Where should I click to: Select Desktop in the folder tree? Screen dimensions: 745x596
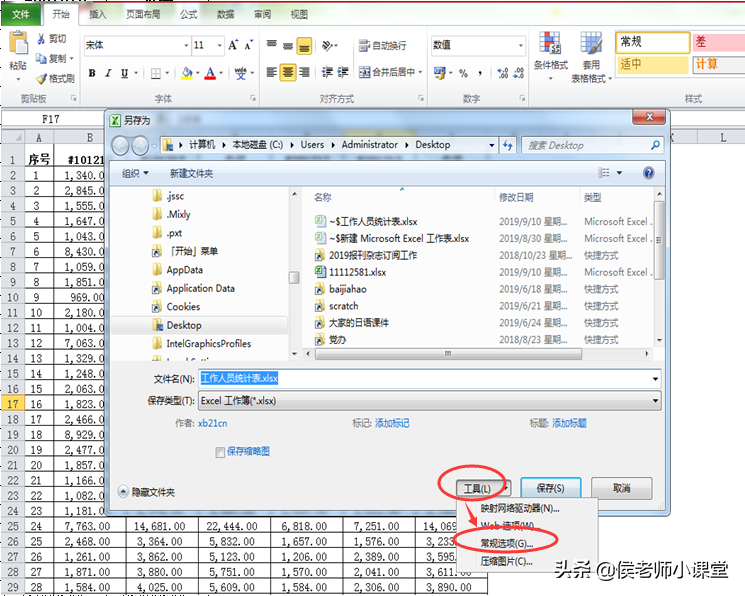184,325
